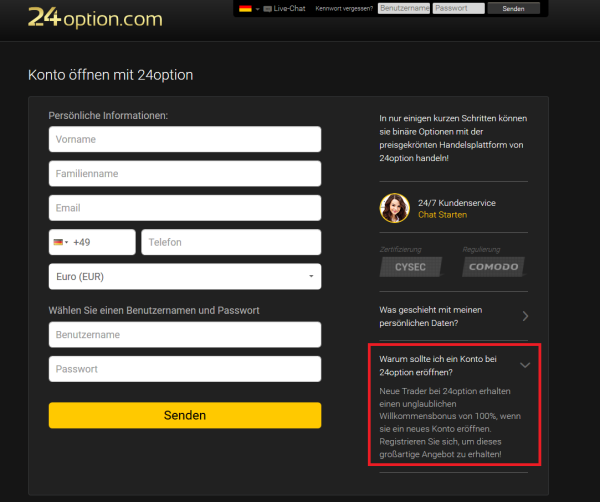Click the Kennwort vergessen? link
Viewport: 600px width, 502px height.
[x=344, y=8]
